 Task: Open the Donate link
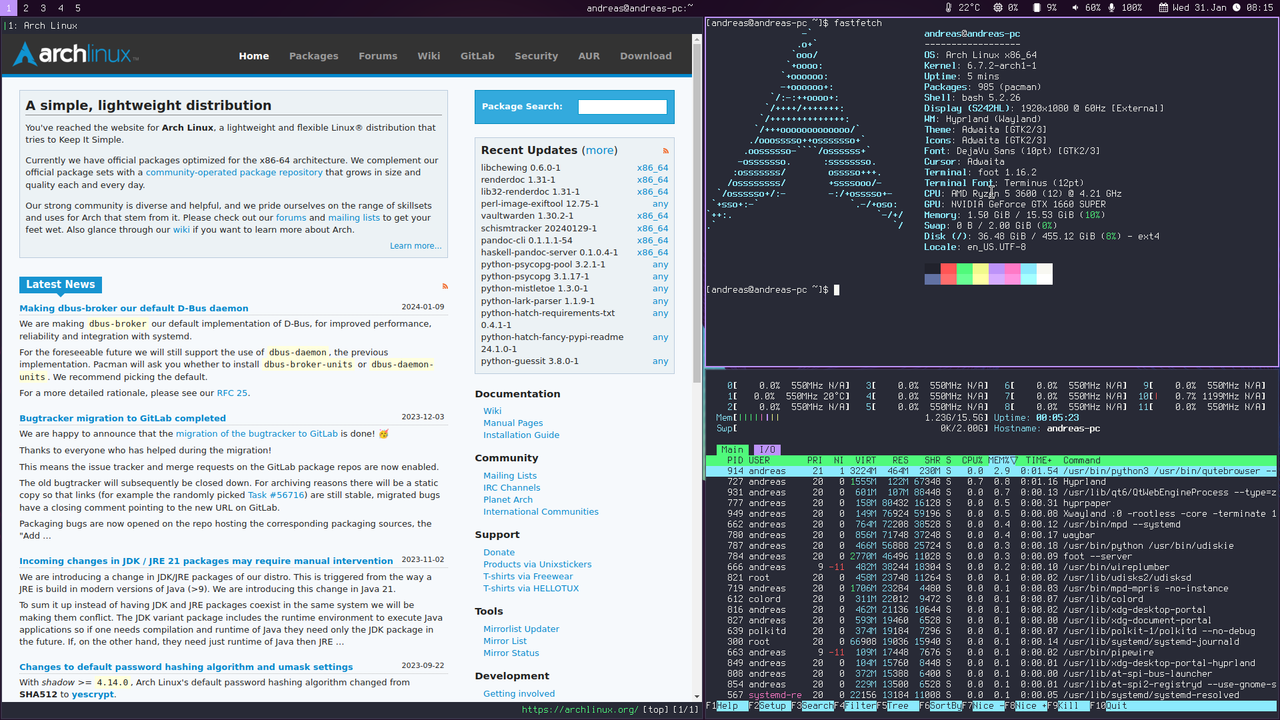coord(499,552)
